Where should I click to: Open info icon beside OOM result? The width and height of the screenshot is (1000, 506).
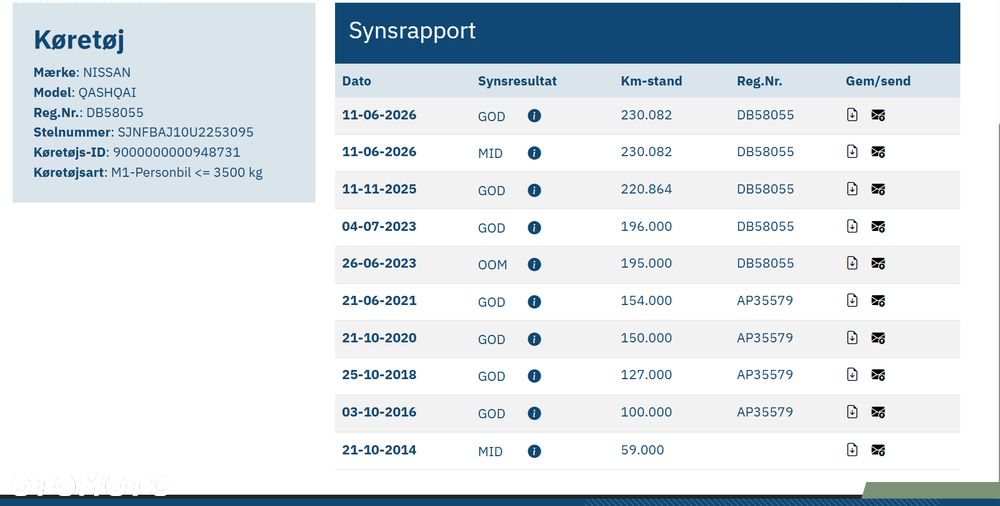pyautogui.click(x=534, y=264)
